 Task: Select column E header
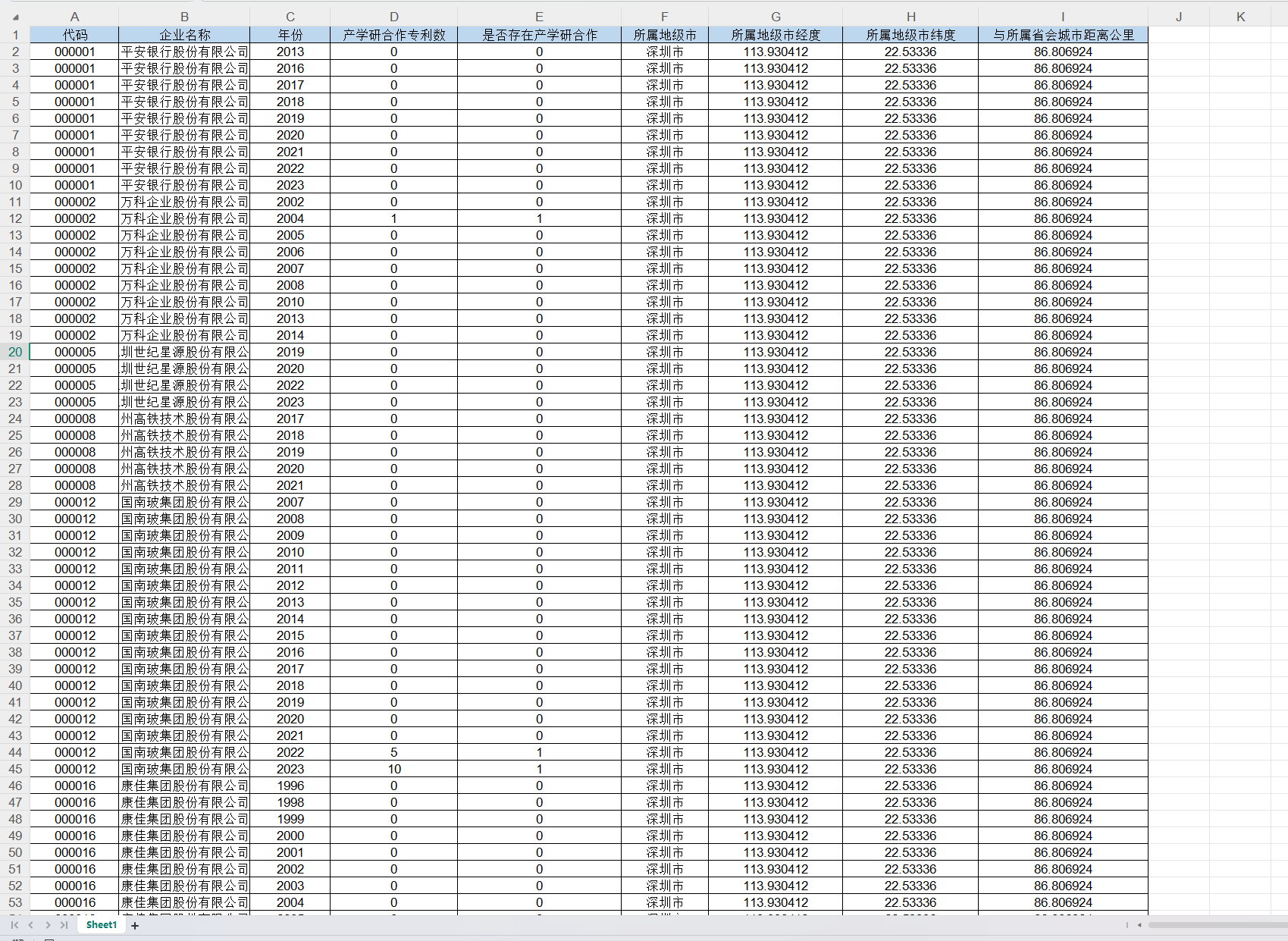(x=539, y=17)
